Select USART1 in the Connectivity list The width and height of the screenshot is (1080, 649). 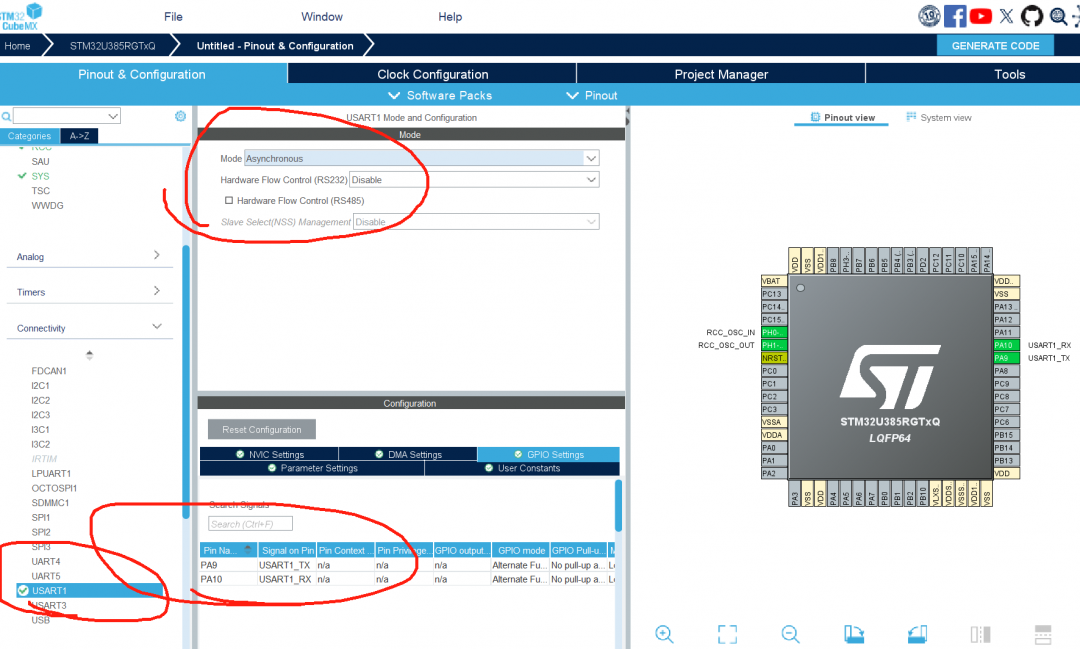click(90, 590)
